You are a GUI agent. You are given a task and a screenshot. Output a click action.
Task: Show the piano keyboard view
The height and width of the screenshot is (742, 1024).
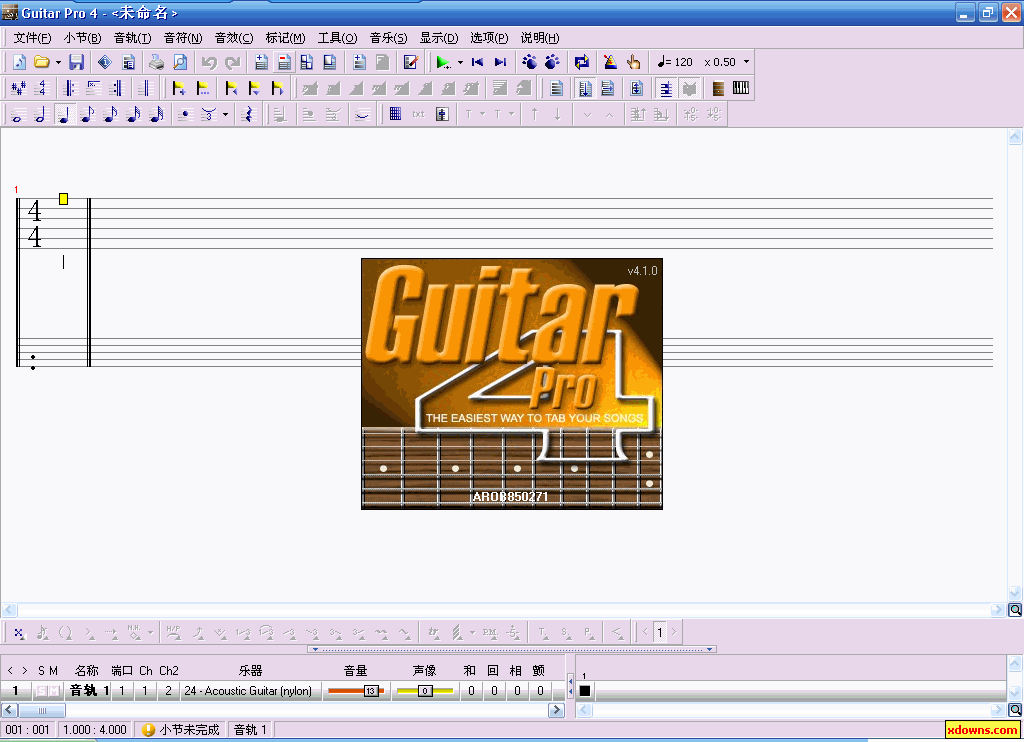tap(741, 88)
